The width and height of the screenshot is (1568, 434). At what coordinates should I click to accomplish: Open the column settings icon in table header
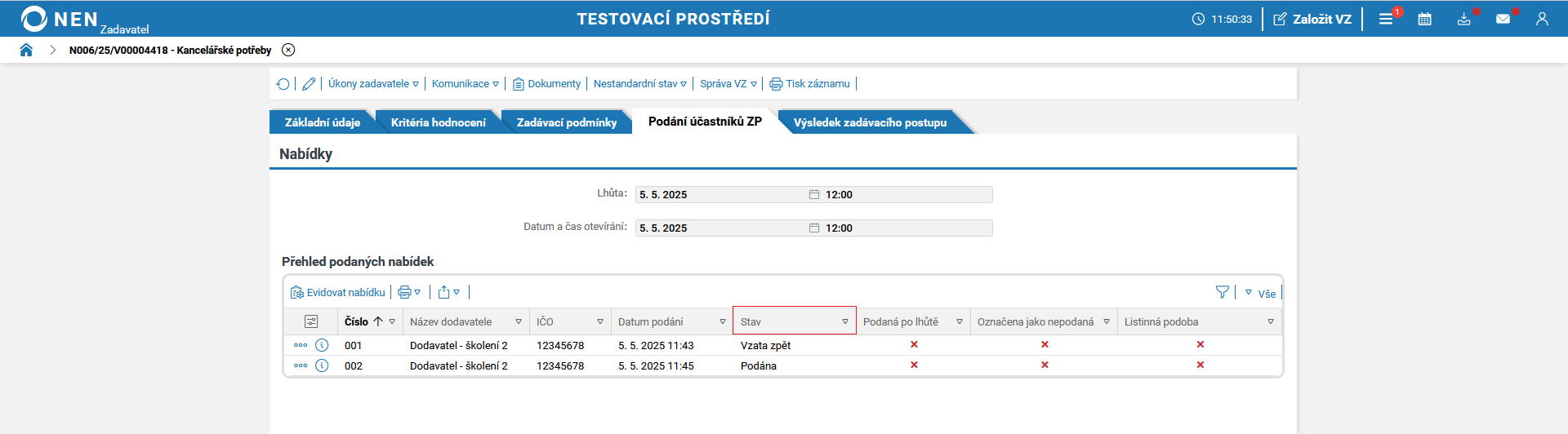[311, 321]
